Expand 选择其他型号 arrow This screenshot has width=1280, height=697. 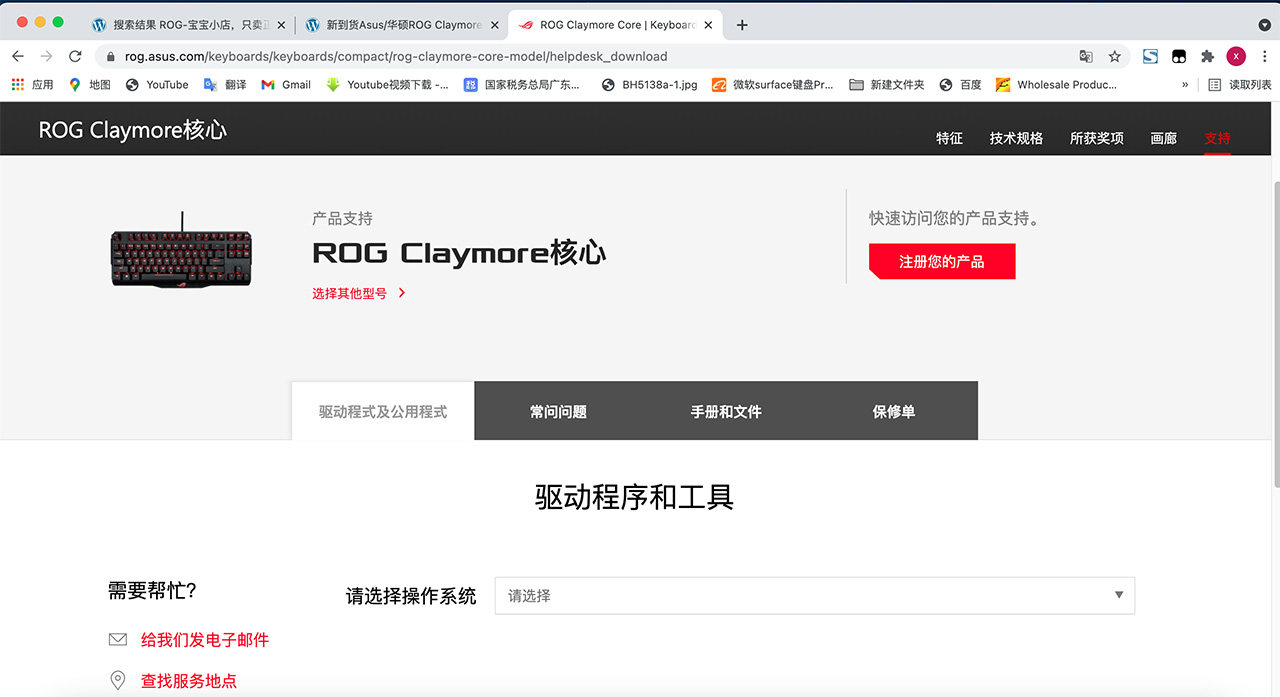coord(402,293)
